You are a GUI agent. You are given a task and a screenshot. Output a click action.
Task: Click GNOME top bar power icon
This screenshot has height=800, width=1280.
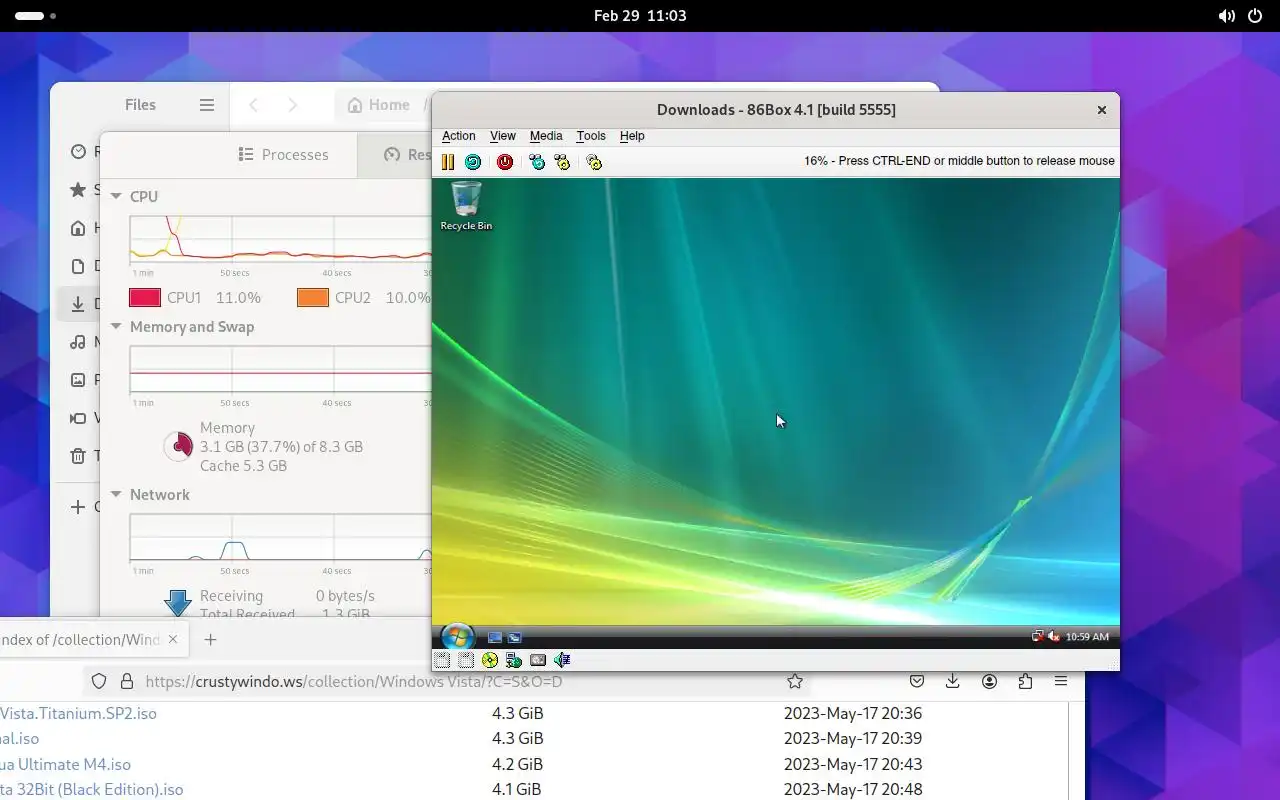1254,16
